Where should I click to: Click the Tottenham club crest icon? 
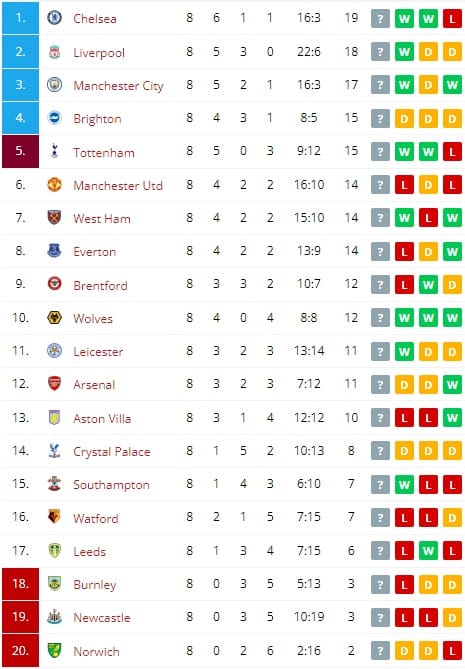click(54, 151)
